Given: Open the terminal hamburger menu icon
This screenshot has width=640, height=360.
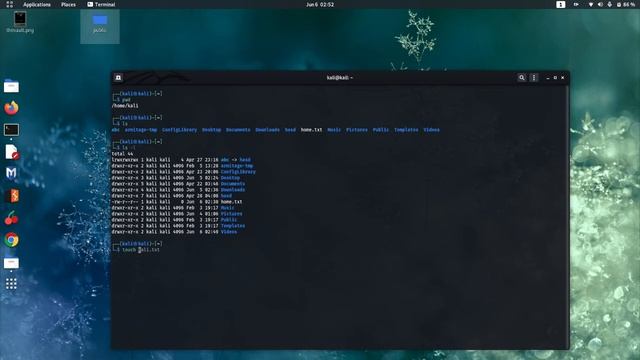Looking at the screenshot, I should tap(533, 78).
